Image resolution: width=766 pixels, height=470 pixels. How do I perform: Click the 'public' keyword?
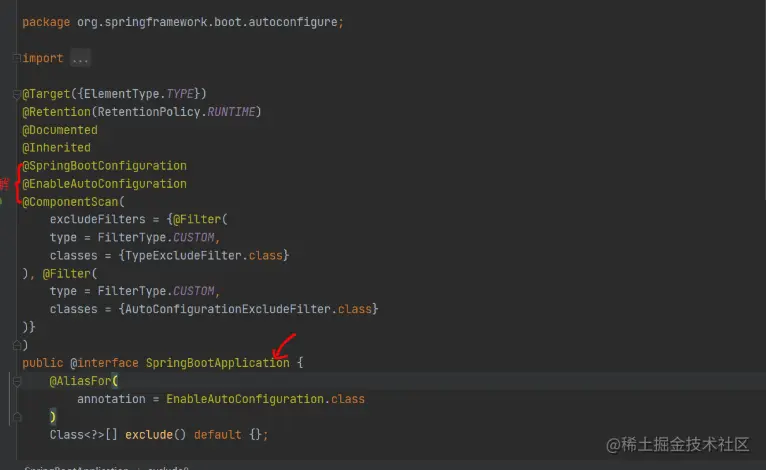click(x=43, y=363)
